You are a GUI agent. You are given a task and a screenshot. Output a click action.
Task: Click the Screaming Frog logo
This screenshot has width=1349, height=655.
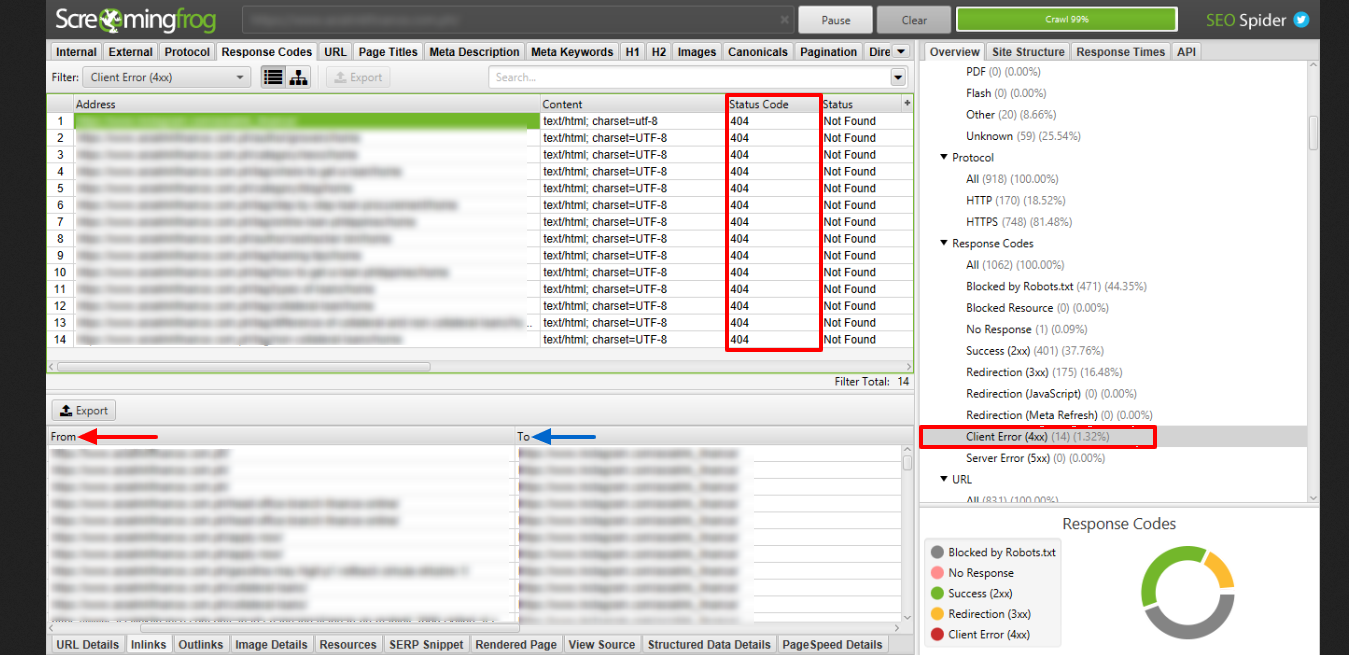coord(127,20)
